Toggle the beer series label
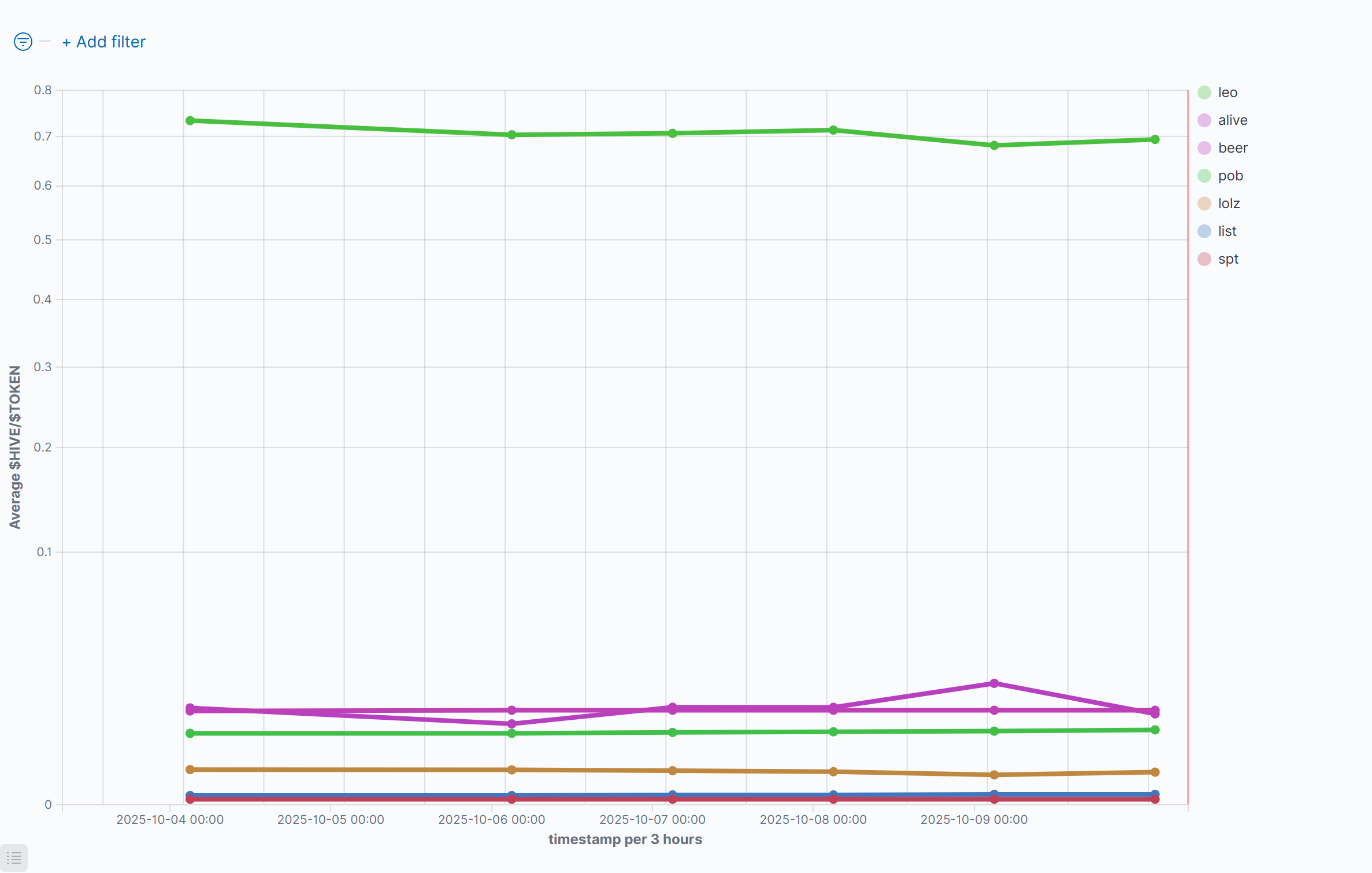 (1233, 148)
